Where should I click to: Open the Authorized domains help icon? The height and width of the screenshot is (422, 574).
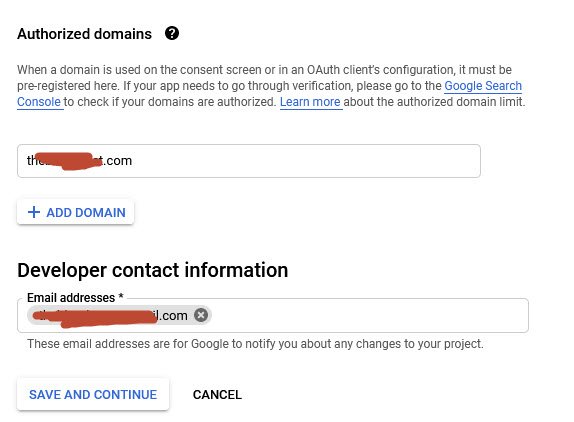point(172,33)
